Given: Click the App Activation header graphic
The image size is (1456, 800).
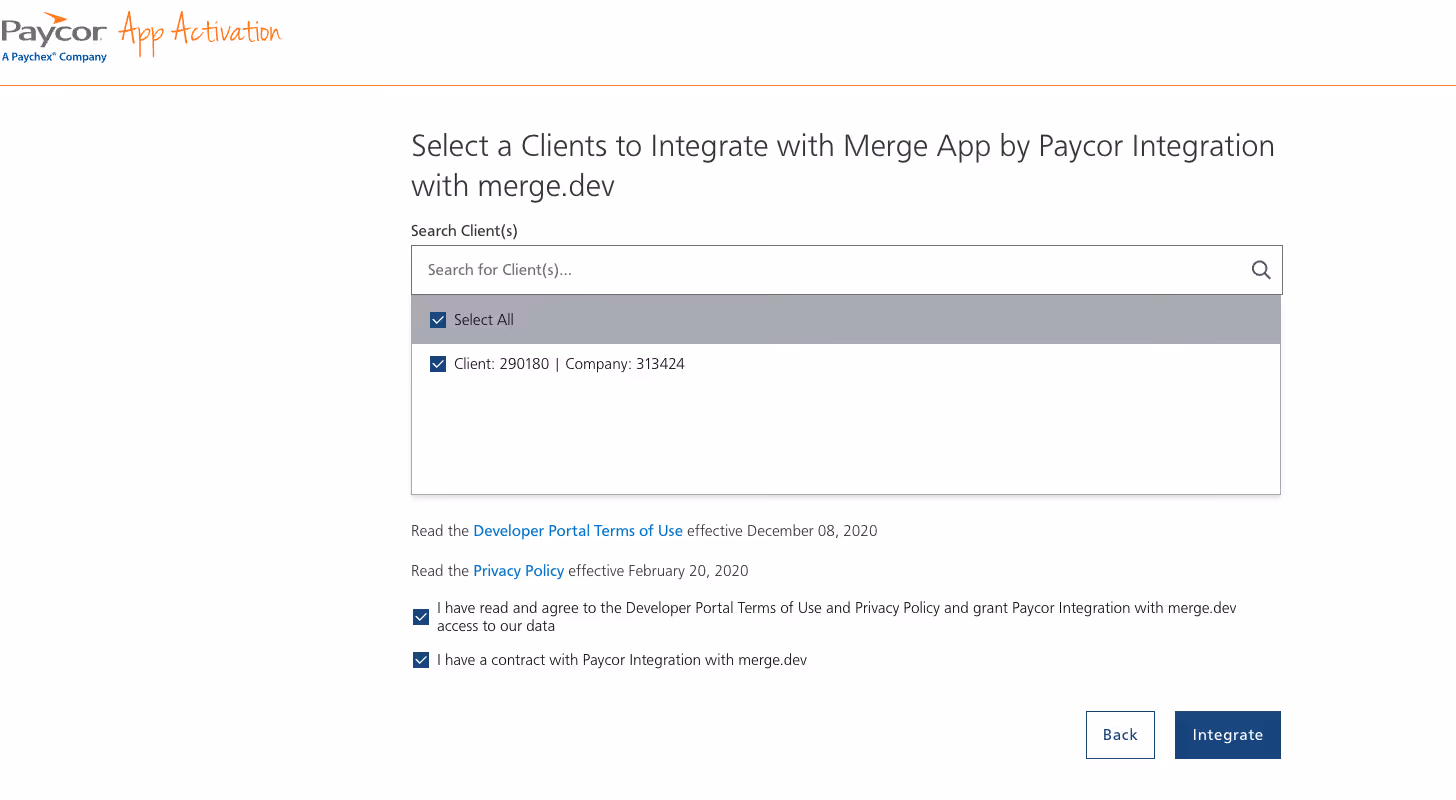Looking at the screenshot, I should pos(198,32).
